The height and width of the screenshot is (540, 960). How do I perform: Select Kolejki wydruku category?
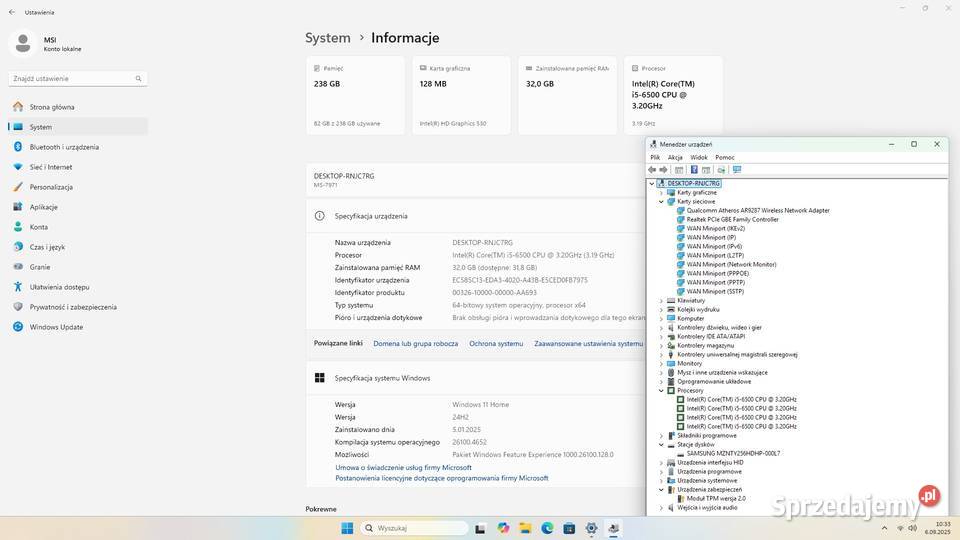[698, 310]
